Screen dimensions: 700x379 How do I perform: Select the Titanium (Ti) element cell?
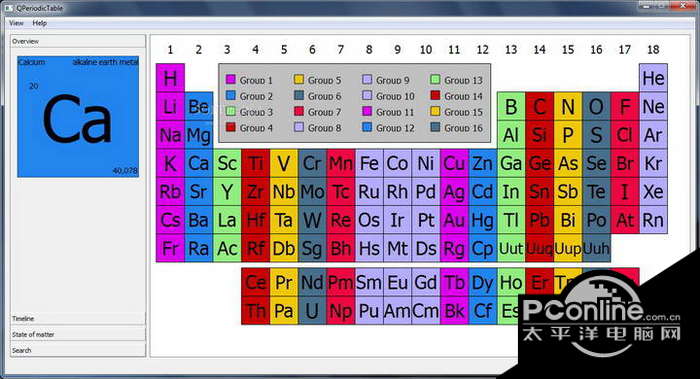tap(255, 163)
